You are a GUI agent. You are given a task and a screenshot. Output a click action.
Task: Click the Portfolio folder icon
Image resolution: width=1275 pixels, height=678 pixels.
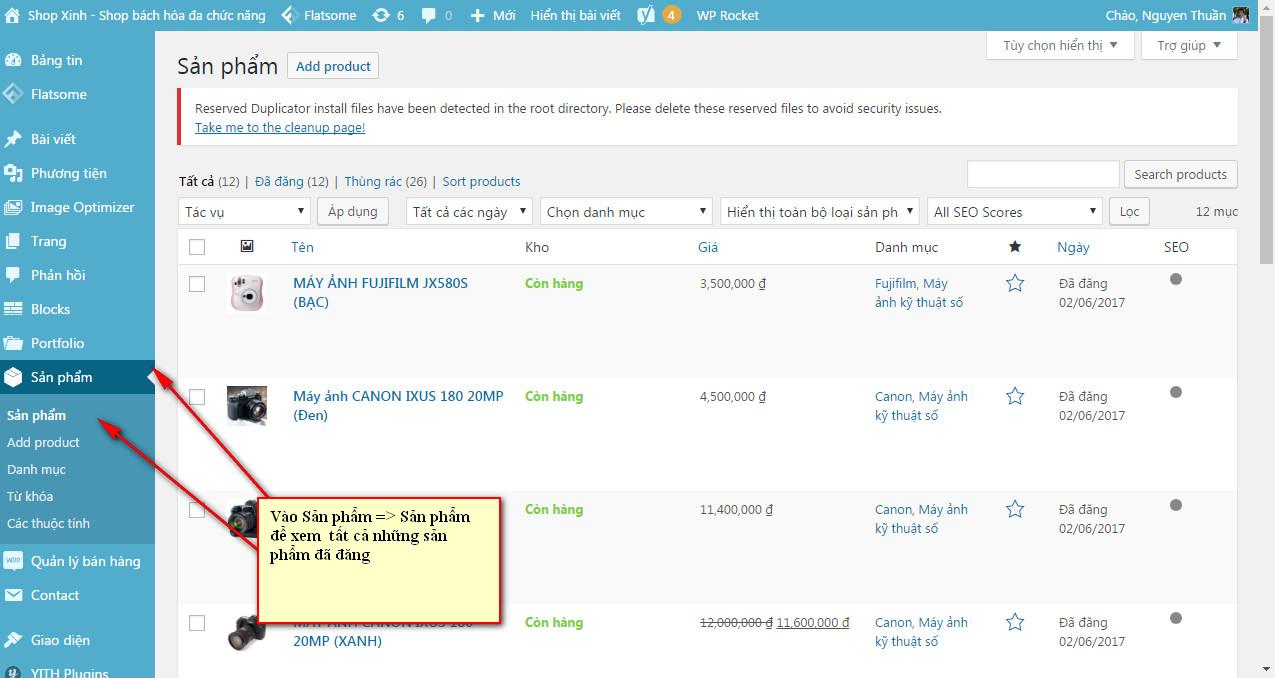click(13, 343)
